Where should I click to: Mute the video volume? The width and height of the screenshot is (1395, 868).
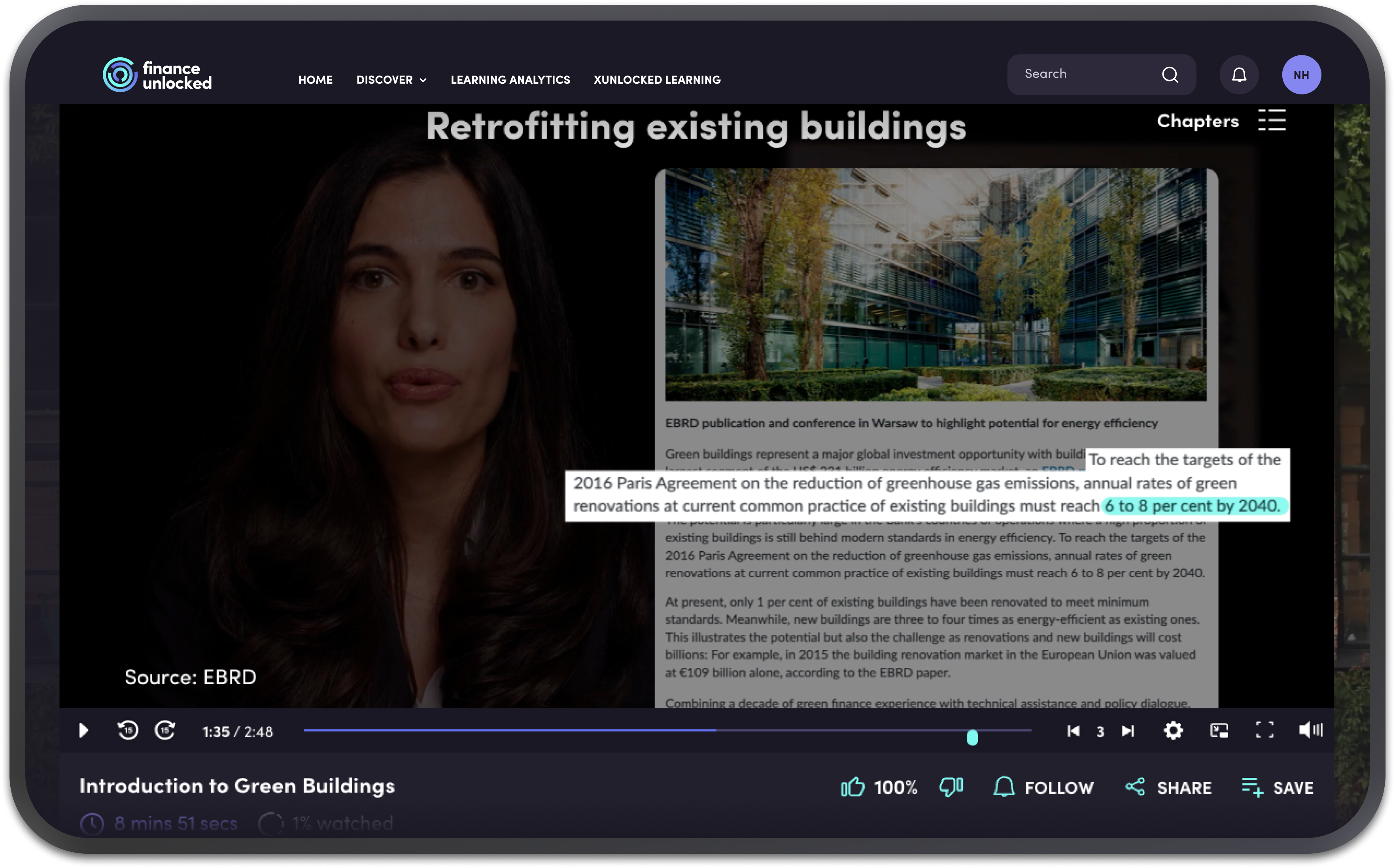point(1310,730)
